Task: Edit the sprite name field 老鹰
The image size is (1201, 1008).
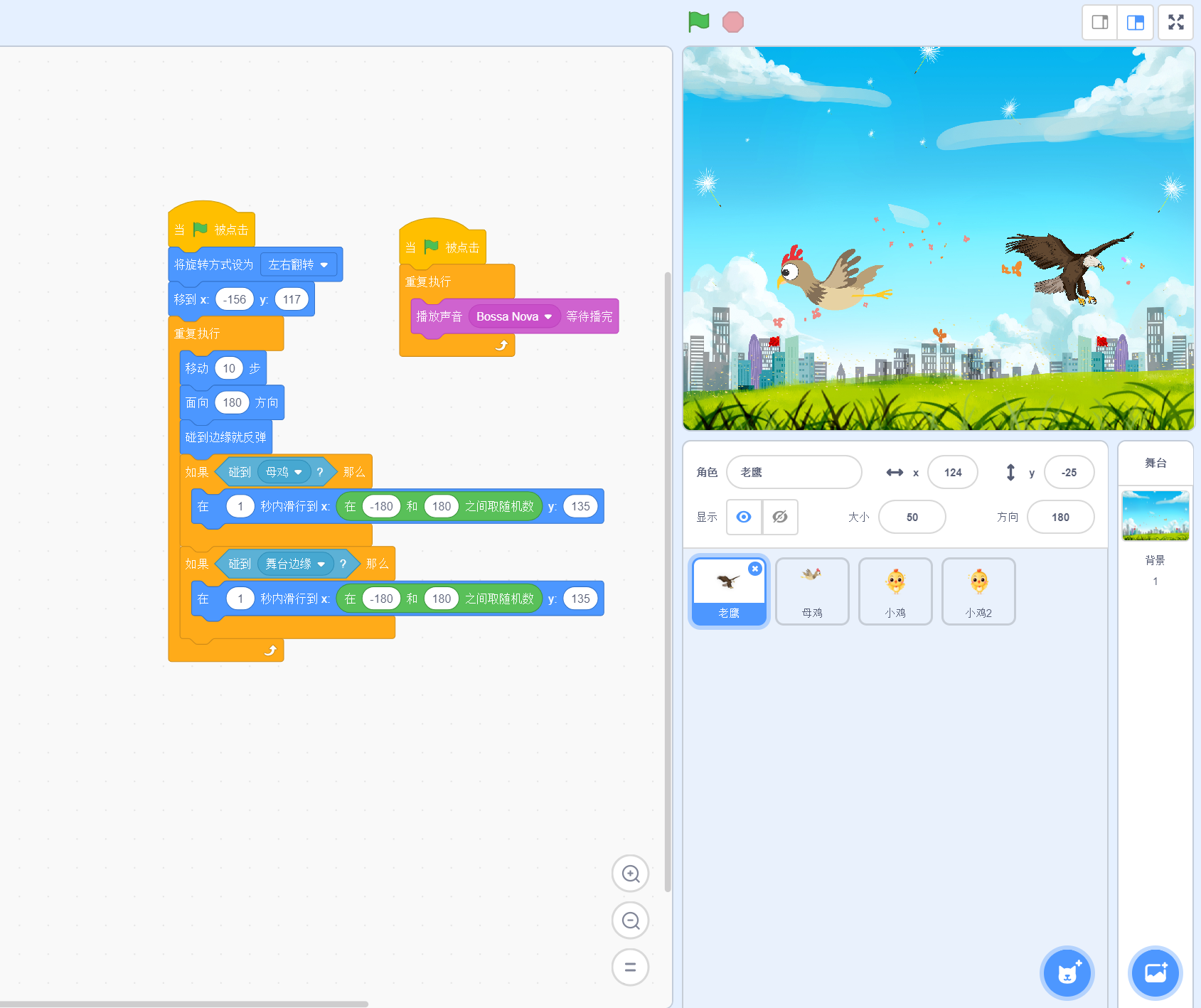Action: (x=794, y=472)
